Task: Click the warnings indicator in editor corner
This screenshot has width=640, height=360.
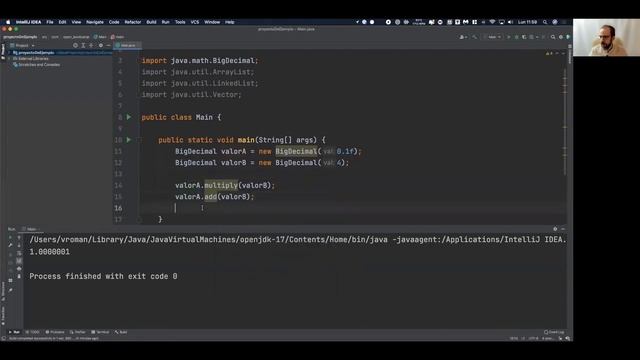Action: tap(549, 53)
